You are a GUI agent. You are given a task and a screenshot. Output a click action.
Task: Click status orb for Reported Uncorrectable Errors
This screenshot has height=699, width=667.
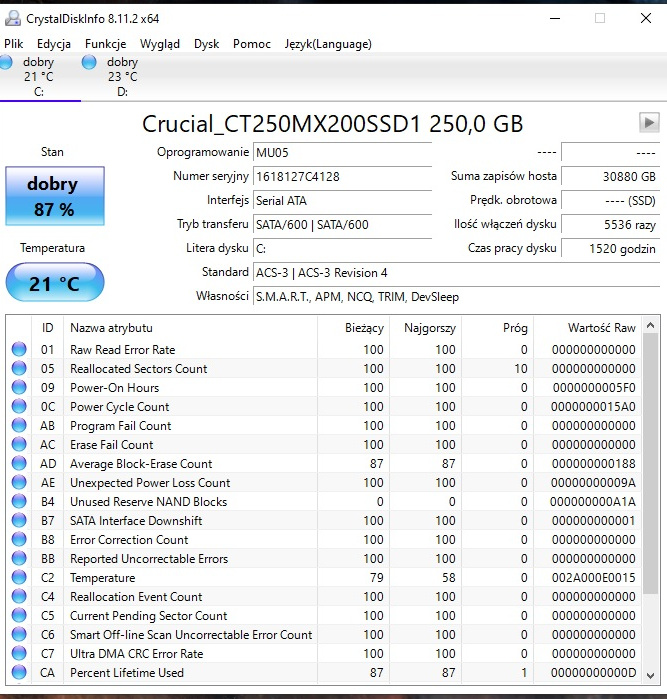pos(19,558)
